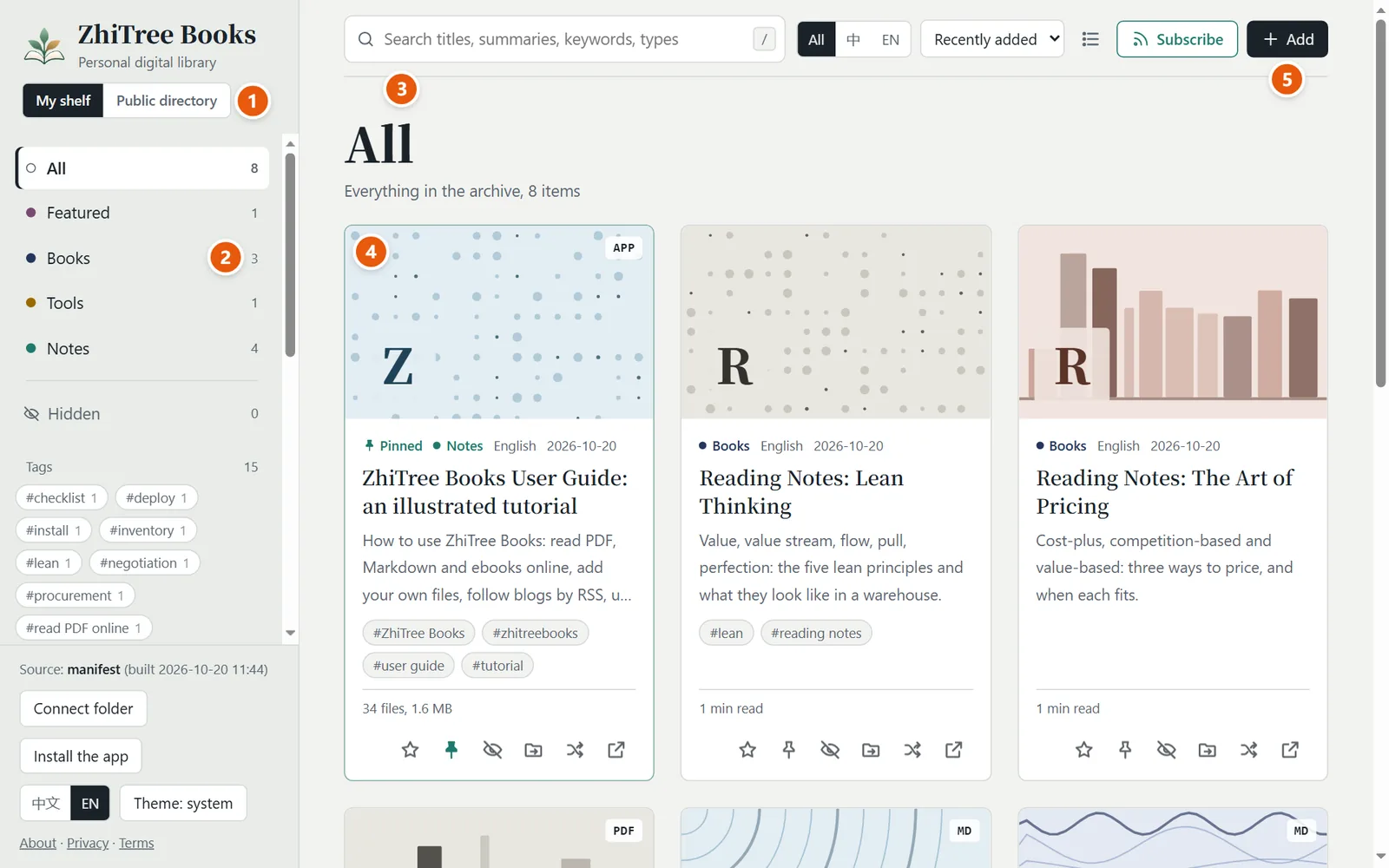1389x868 pixels.
Task: Open Lean Thinking card externally
Action: pos(953,749)
